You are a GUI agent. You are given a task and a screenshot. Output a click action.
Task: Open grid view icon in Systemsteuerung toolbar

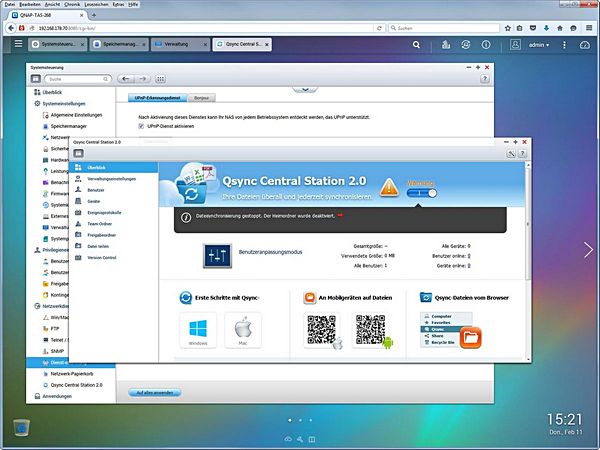pyautogui.click(x=160, y=79)
